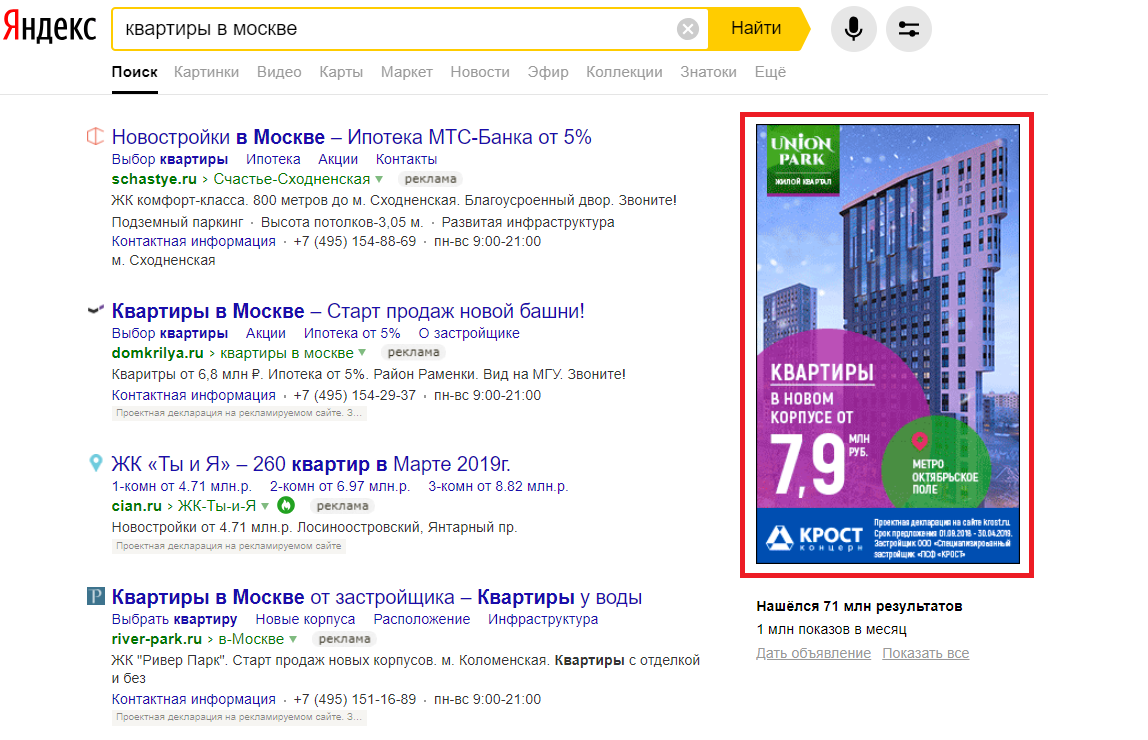Image resolution: width=1148 pixels, height=740 pixels.
Task: Expand the Ещё menu
Action: (770, 72)
